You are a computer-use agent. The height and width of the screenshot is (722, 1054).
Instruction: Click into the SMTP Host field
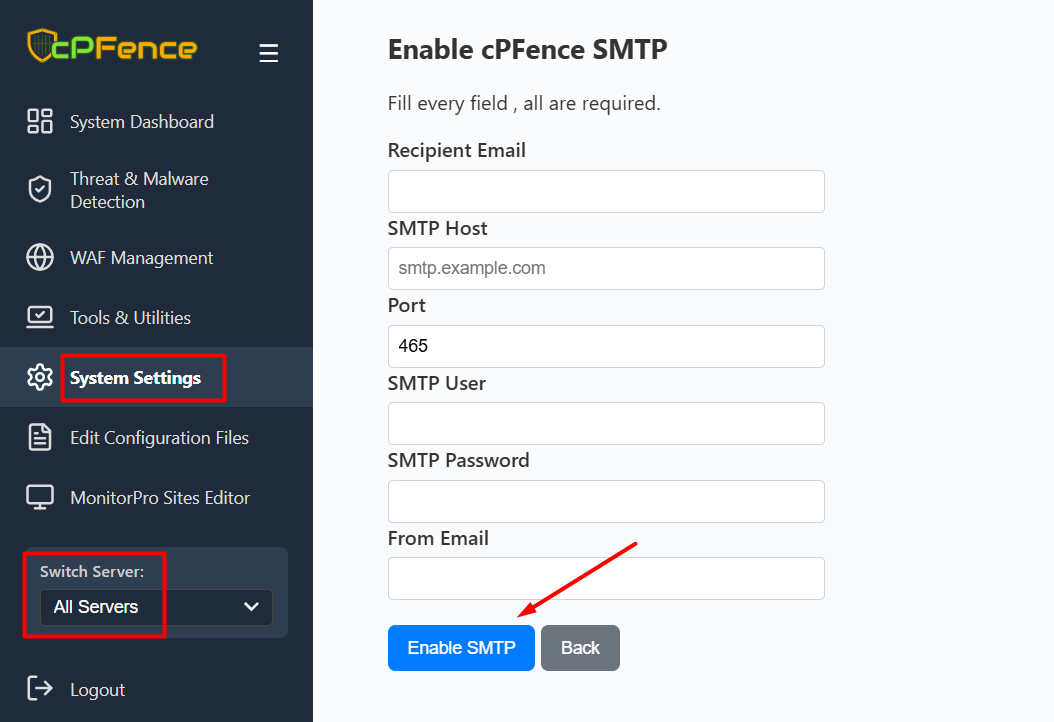click(606, 269)
